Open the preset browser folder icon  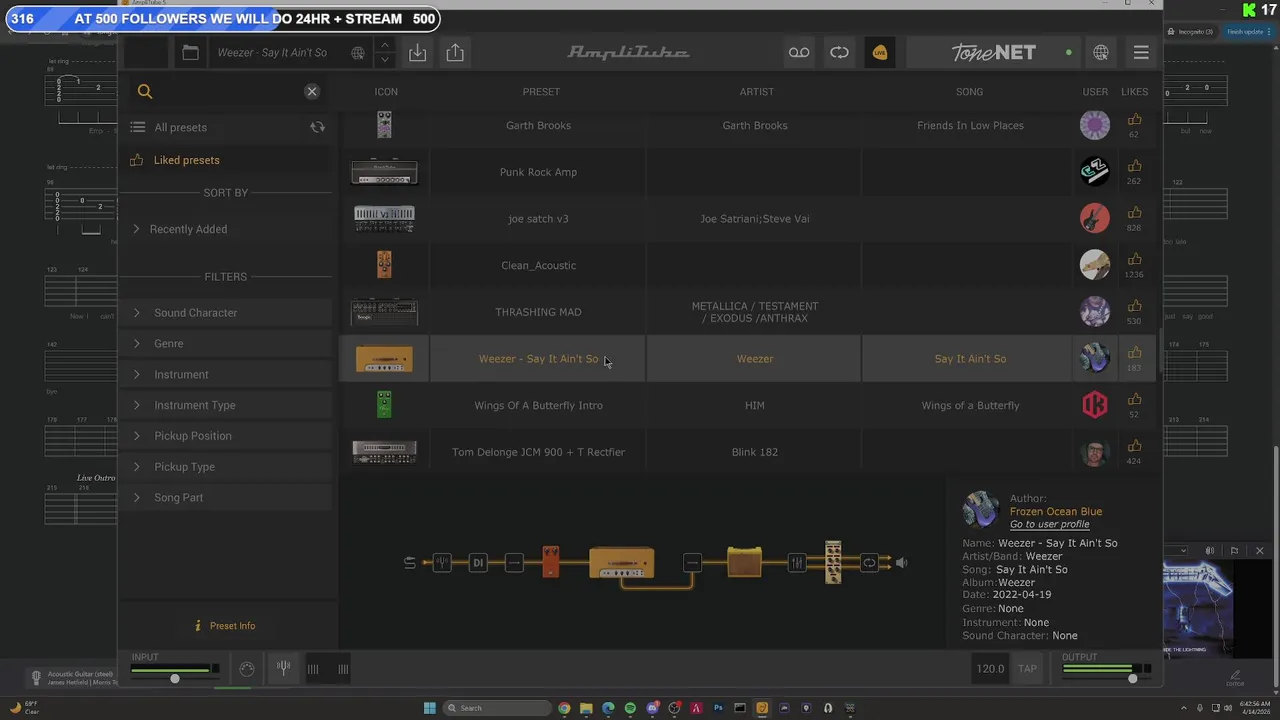190,53
